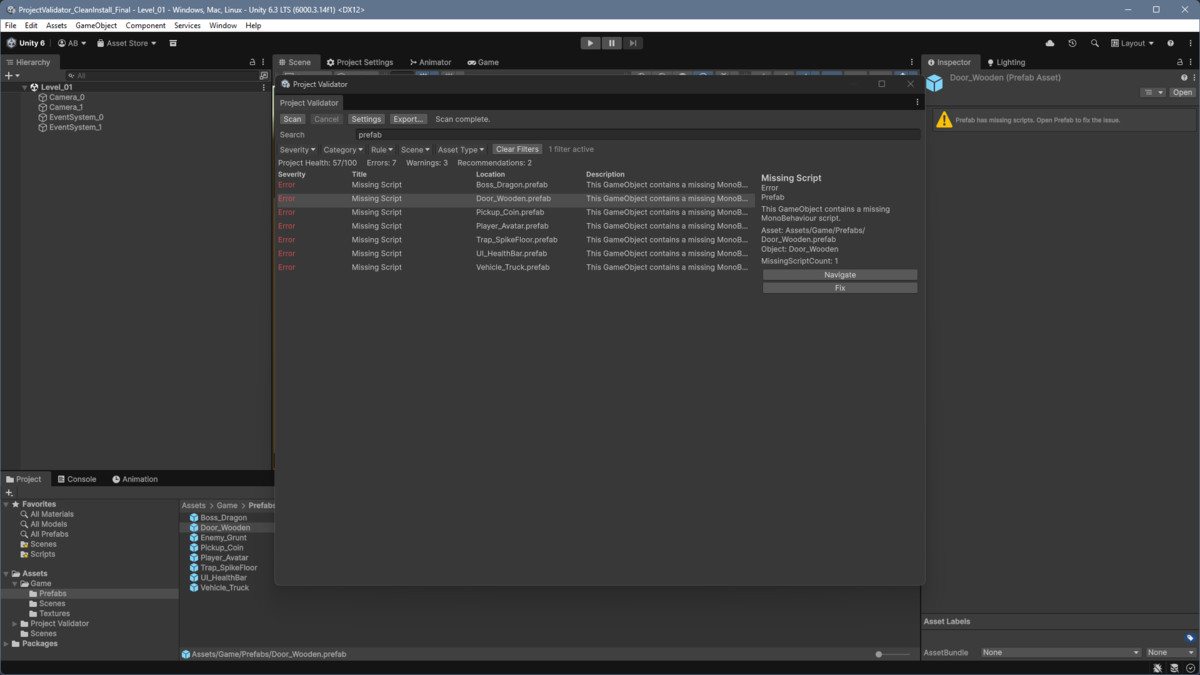Click the validator Search field
This screenshot has width=1200, height=675.
637,134
